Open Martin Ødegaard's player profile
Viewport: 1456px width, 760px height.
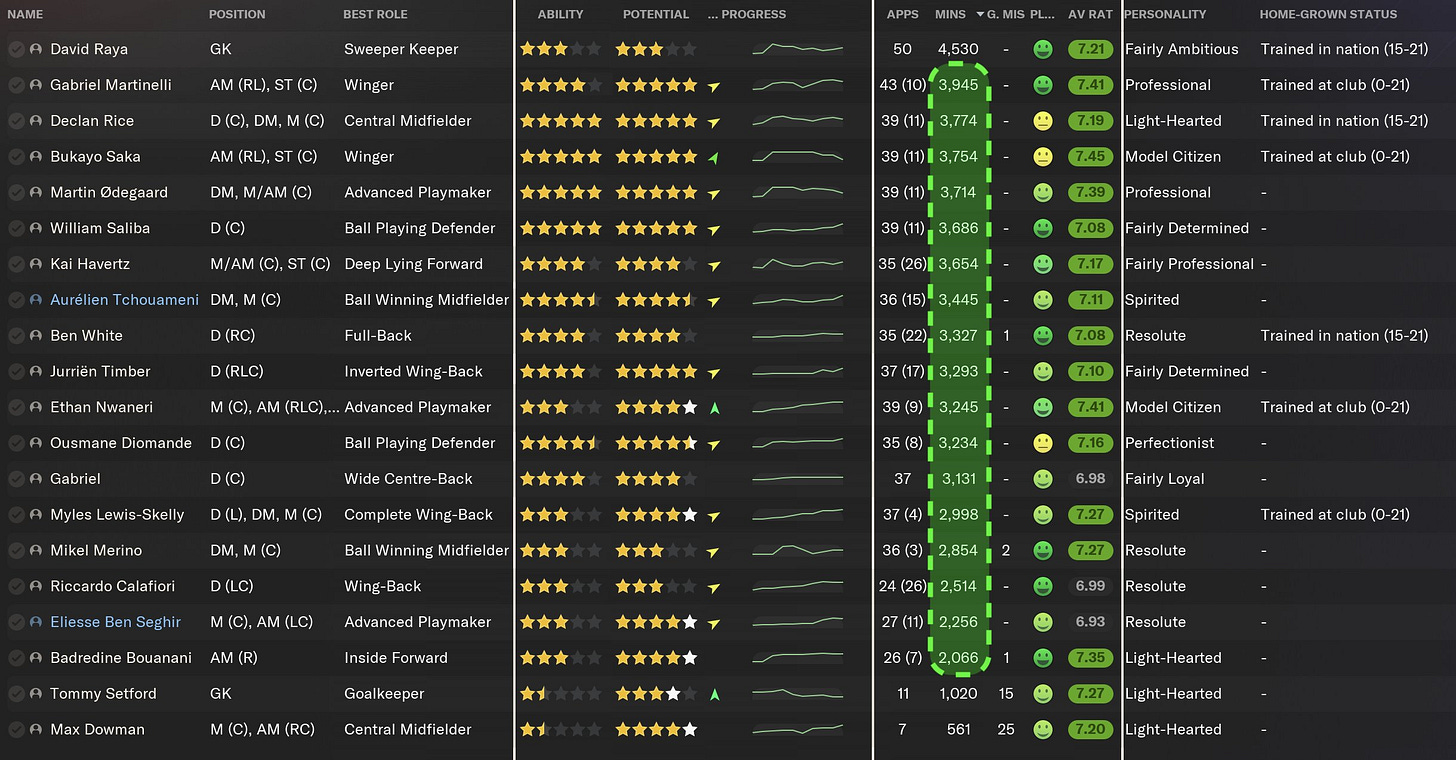coord(109,192)
